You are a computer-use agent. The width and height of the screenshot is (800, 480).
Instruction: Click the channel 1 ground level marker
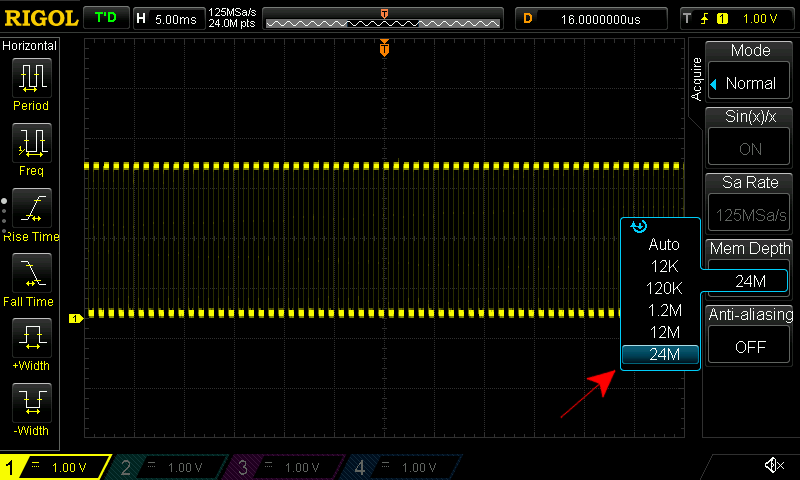(76, 318)
